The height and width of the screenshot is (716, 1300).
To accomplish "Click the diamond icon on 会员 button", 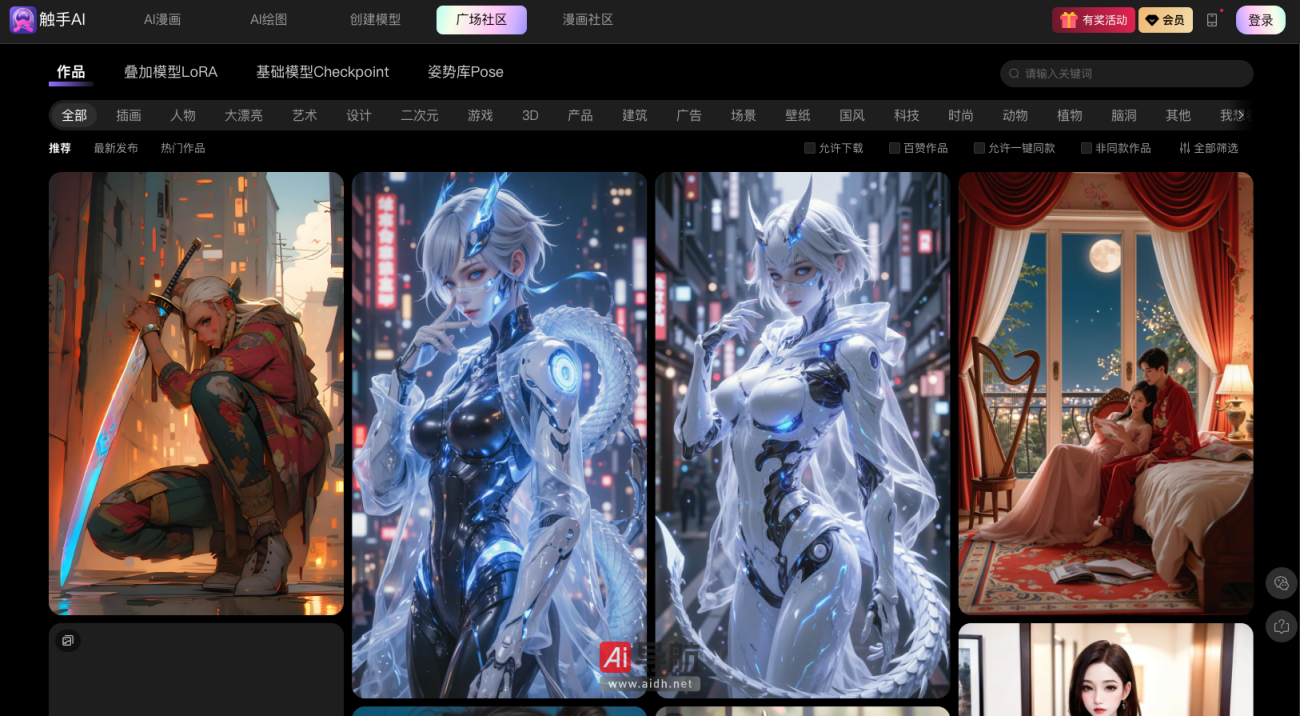I will (1150, 19).
